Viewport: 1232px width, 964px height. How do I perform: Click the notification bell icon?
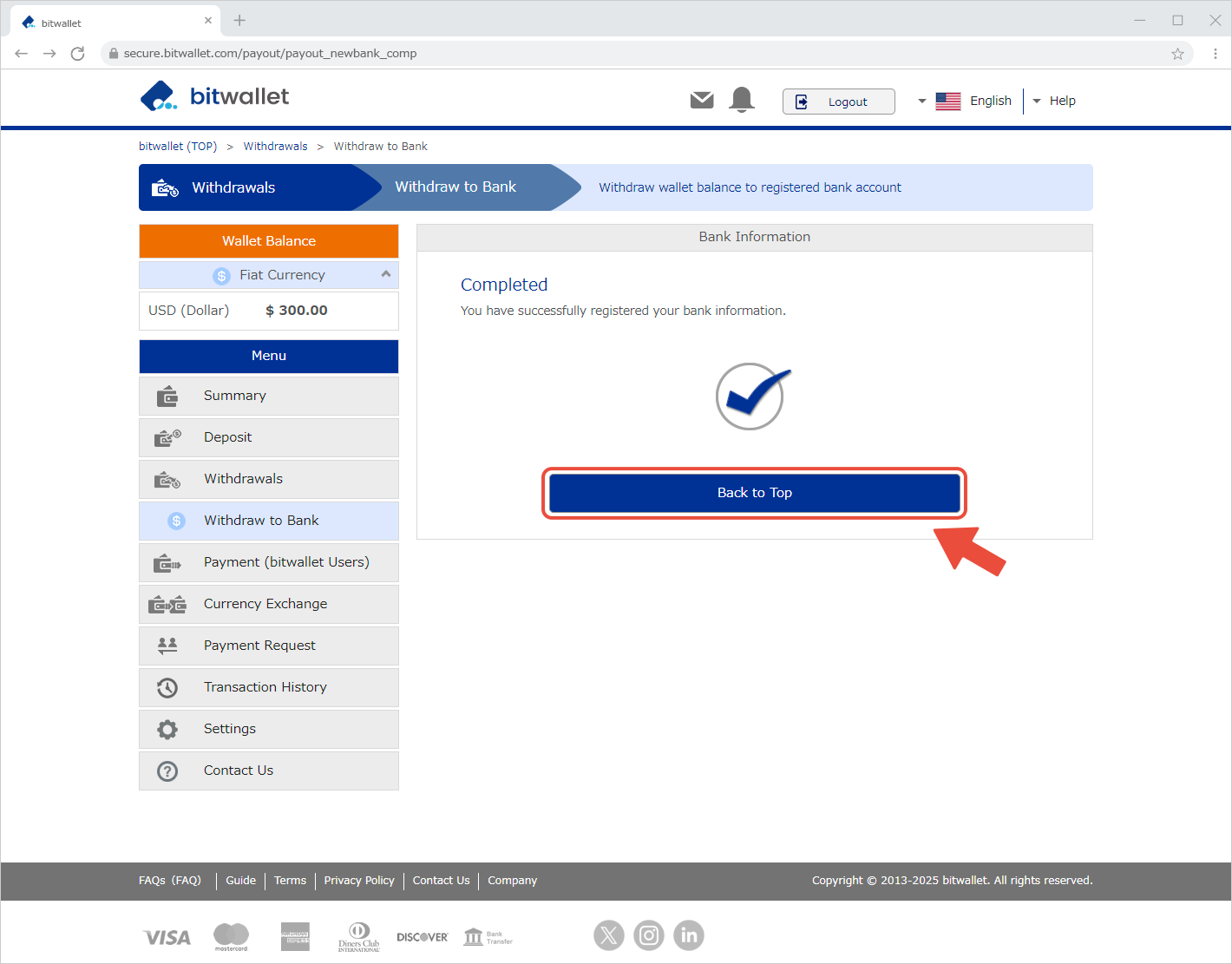tap(741, 101)
